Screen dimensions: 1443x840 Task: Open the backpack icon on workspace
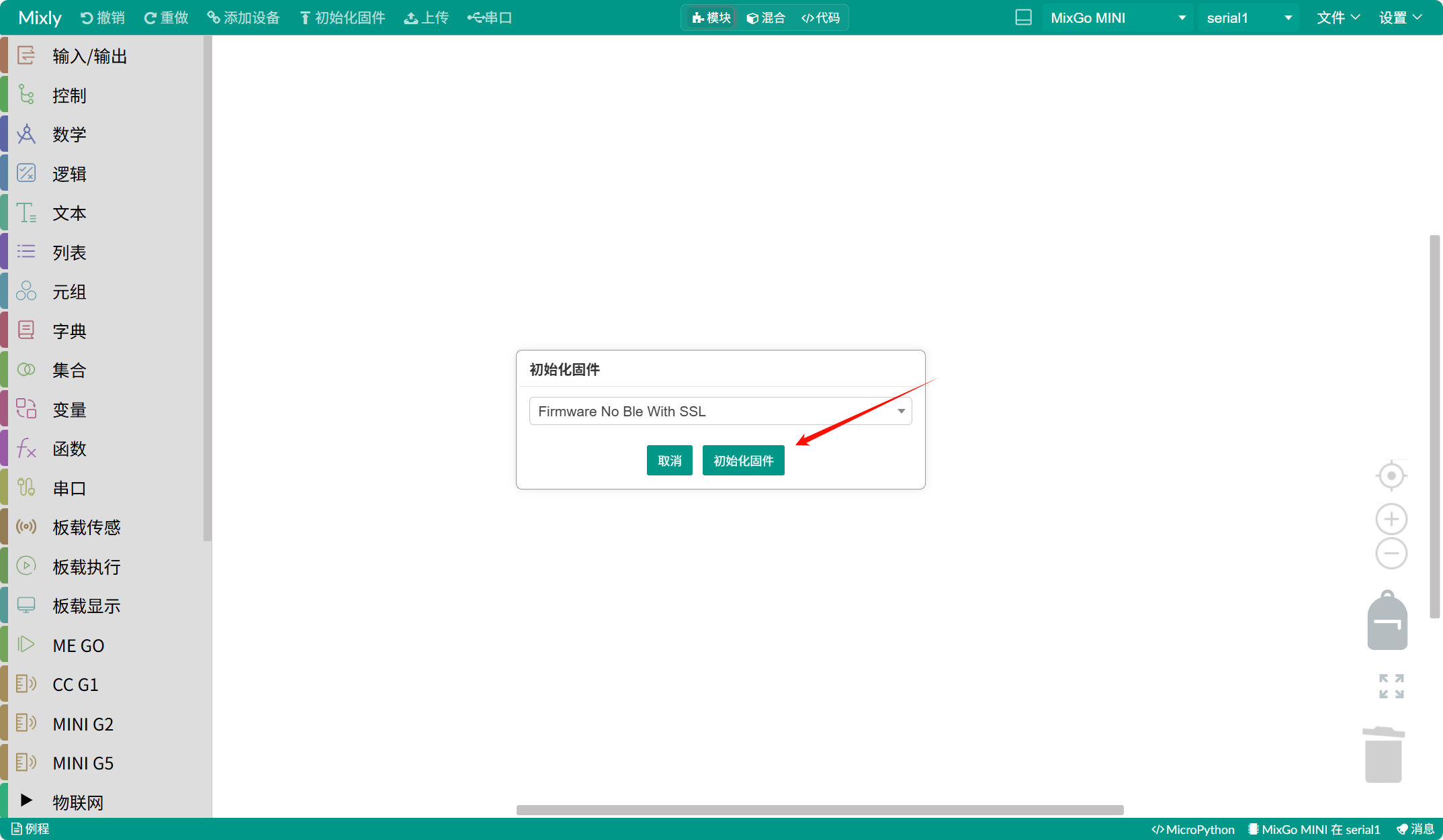coord(1387,621)
